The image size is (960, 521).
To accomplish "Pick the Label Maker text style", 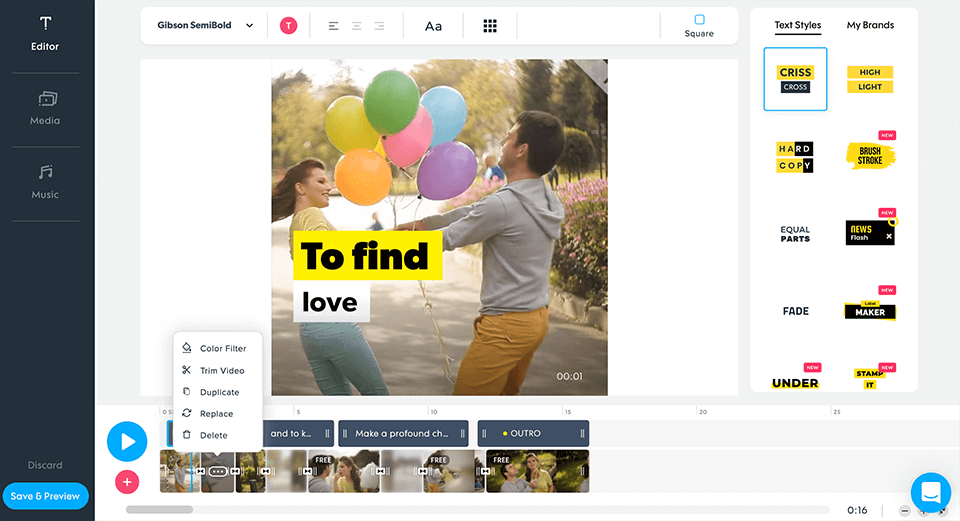I will [870, 310].
